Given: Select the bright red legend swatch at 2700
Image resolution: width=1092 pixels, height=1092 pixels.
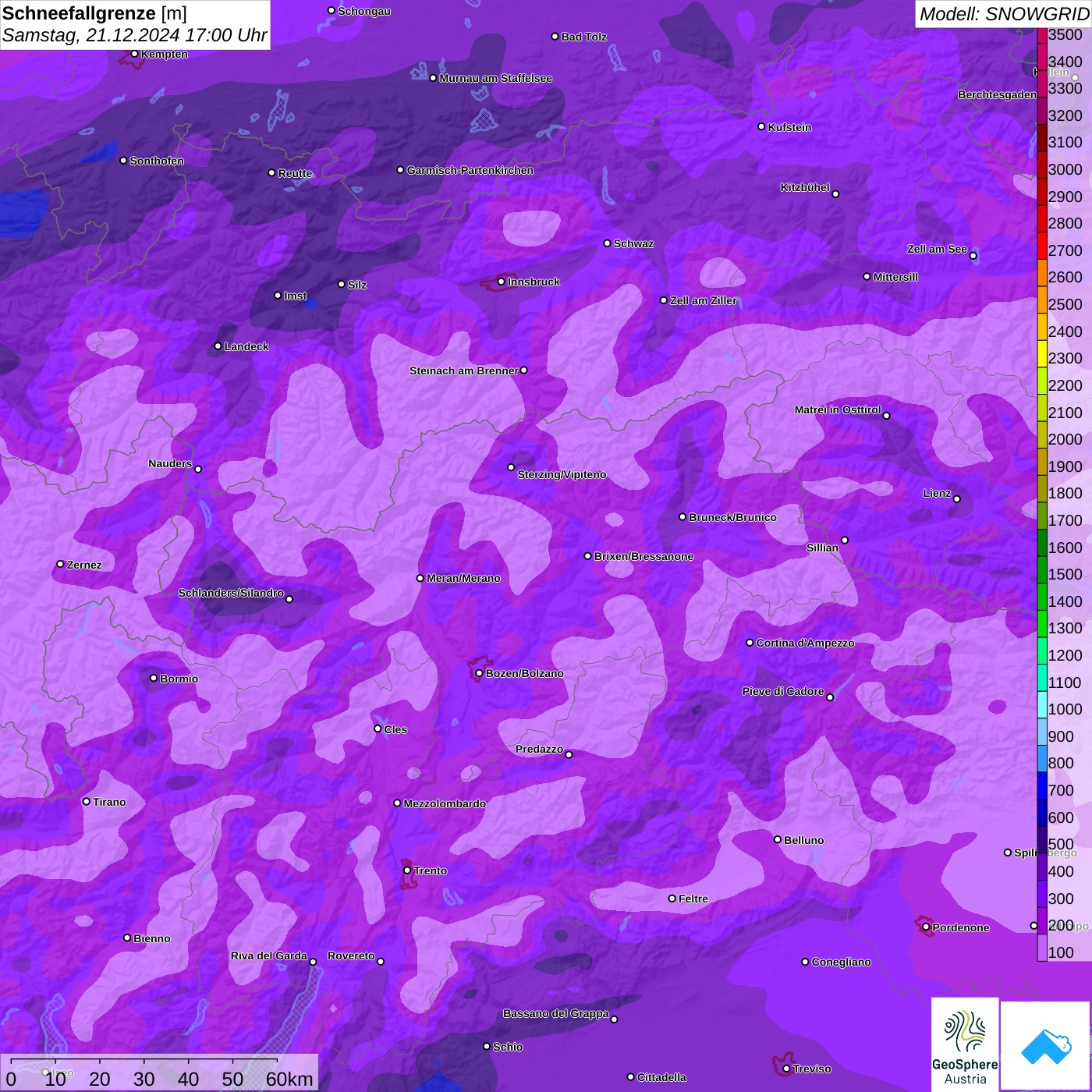Looking at the screenshot, I should pos(1042,246).
